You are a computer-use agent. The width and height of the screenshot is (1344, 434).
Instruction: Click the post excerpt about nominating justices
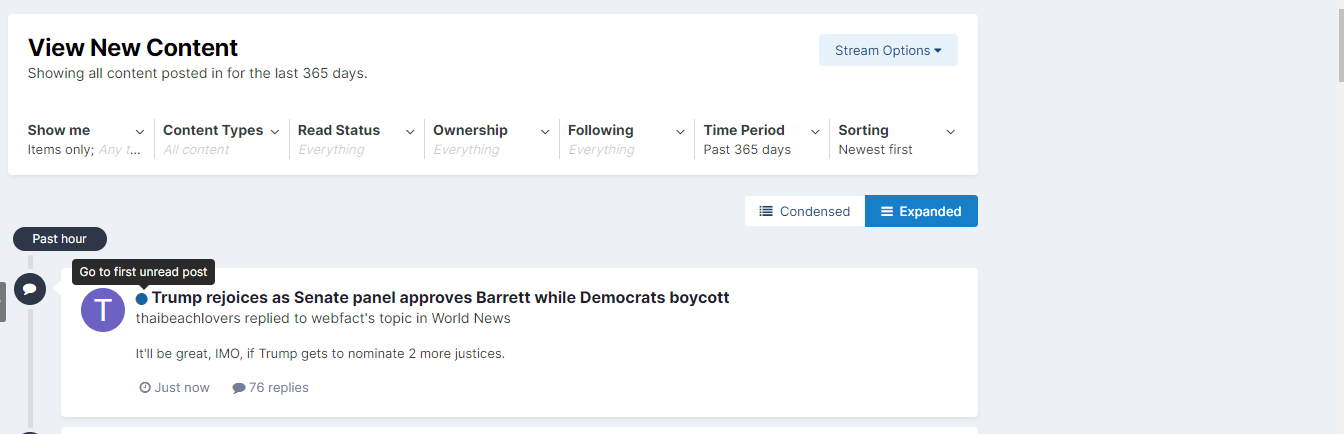click(x=320, y=353)
